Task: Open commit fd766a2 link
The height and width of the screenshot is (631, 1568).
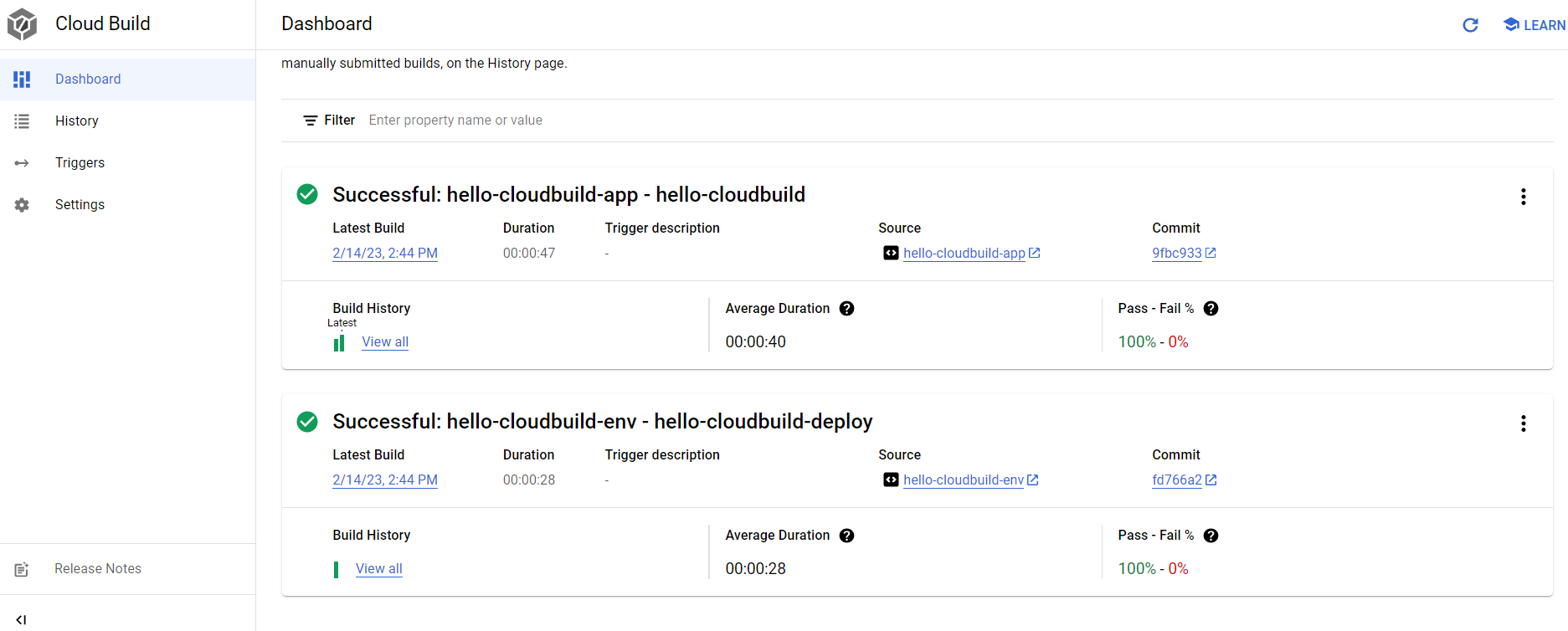Action: [1176, 480]
